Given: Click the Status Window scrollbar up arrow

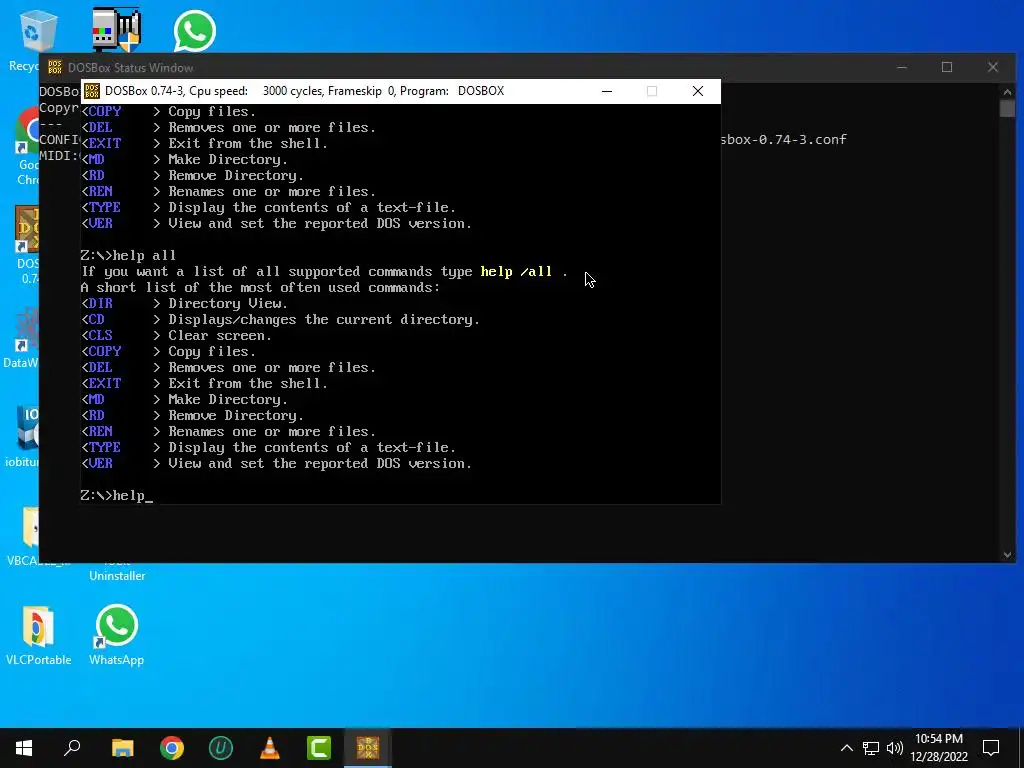Looking at the screenshot, I should (1007, 91).
